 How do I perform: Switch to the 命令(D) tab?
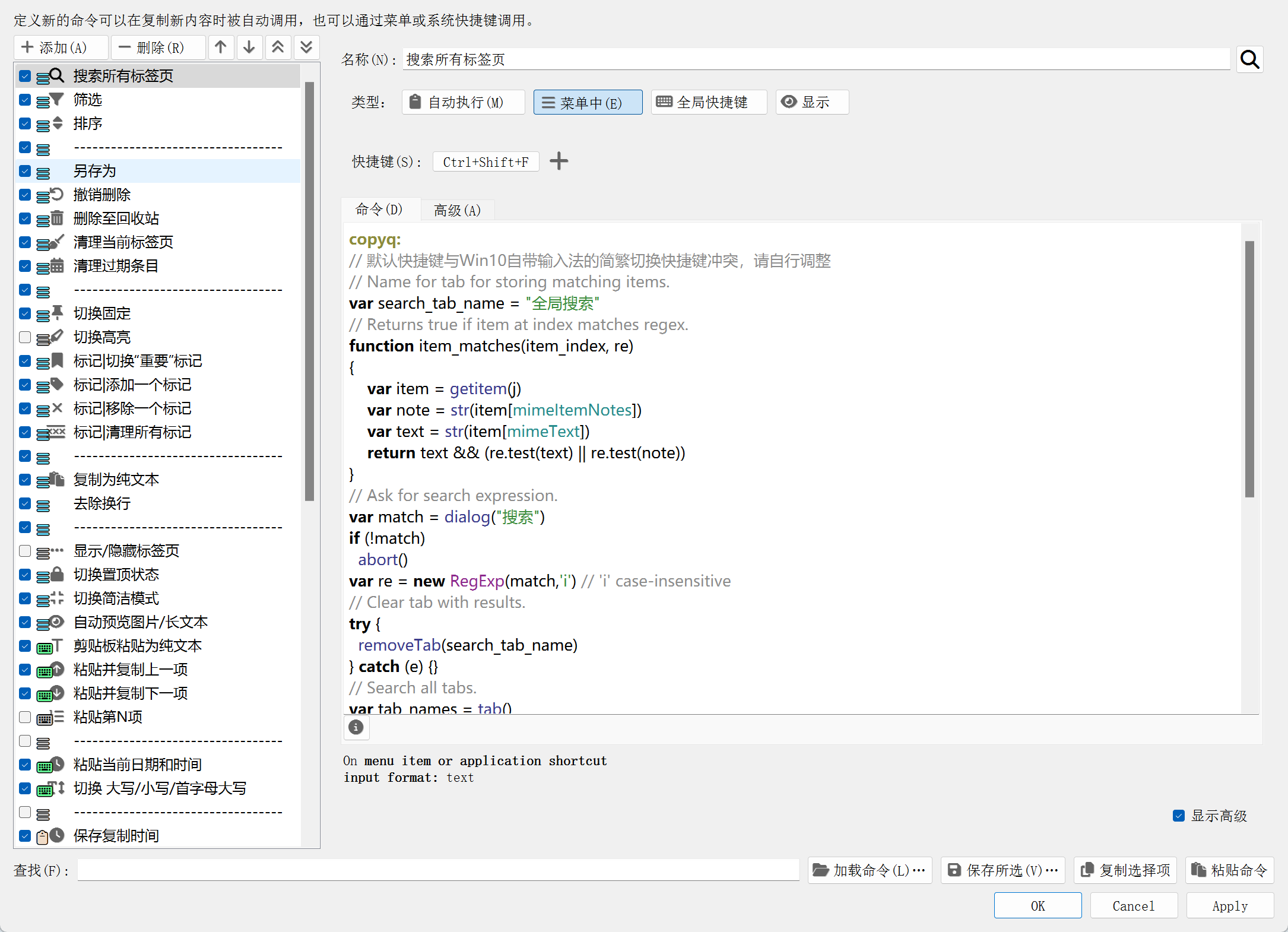coord(379,210)
